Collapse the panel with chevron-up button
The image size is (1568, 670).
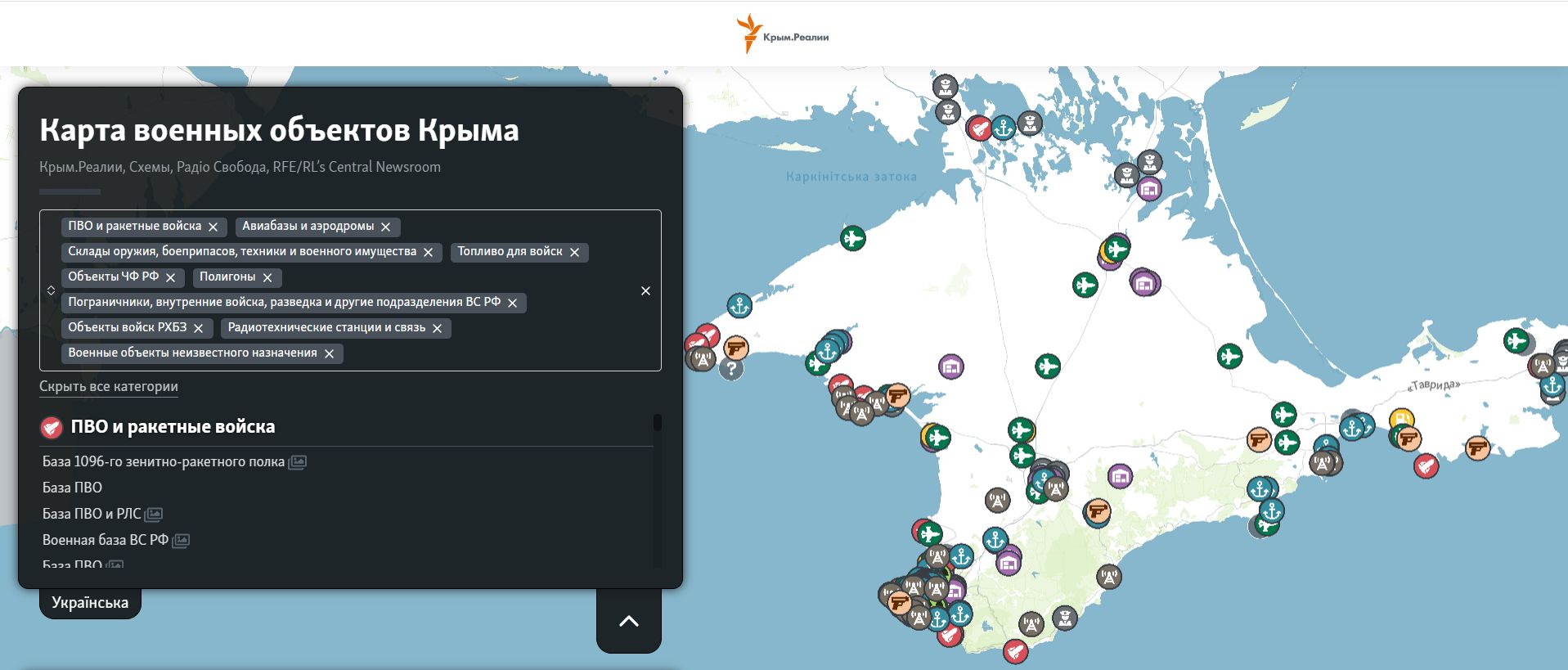click(x=628, y=621)
